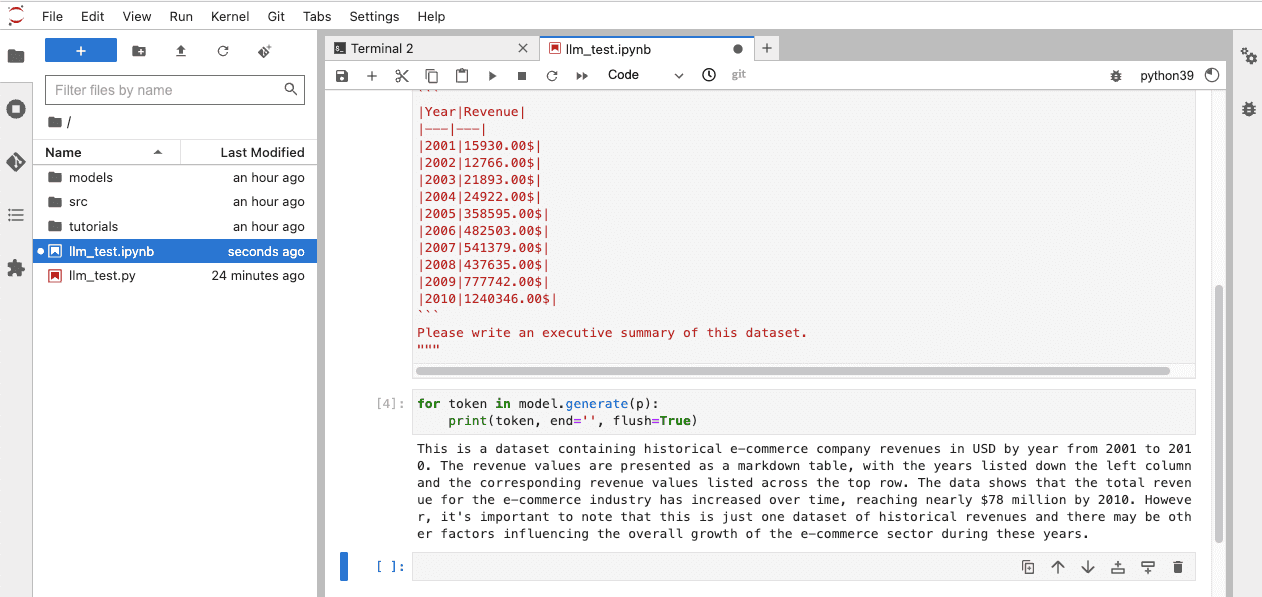Viewport: 1262px width, 597px height.
Task: Open the Code cell type dropdown
Action: pyautogui.click(x=645, y=75)
